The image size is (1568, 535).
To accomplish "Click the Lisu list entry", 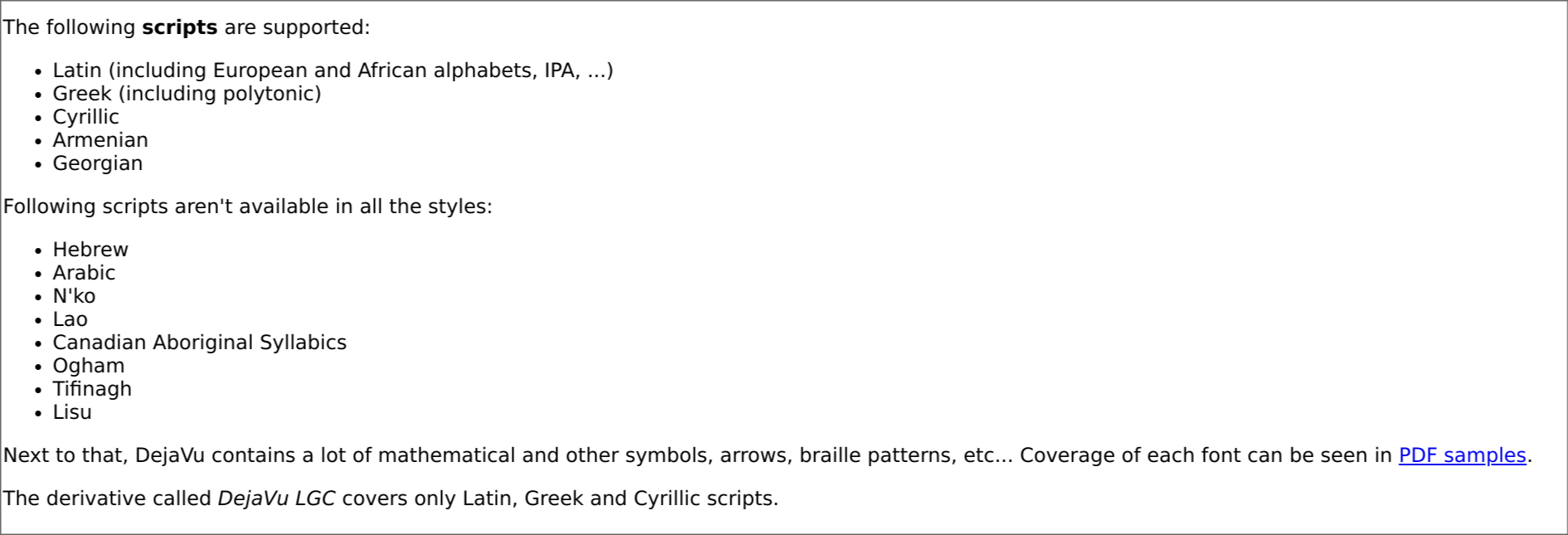I will click(x=72, y=412).
